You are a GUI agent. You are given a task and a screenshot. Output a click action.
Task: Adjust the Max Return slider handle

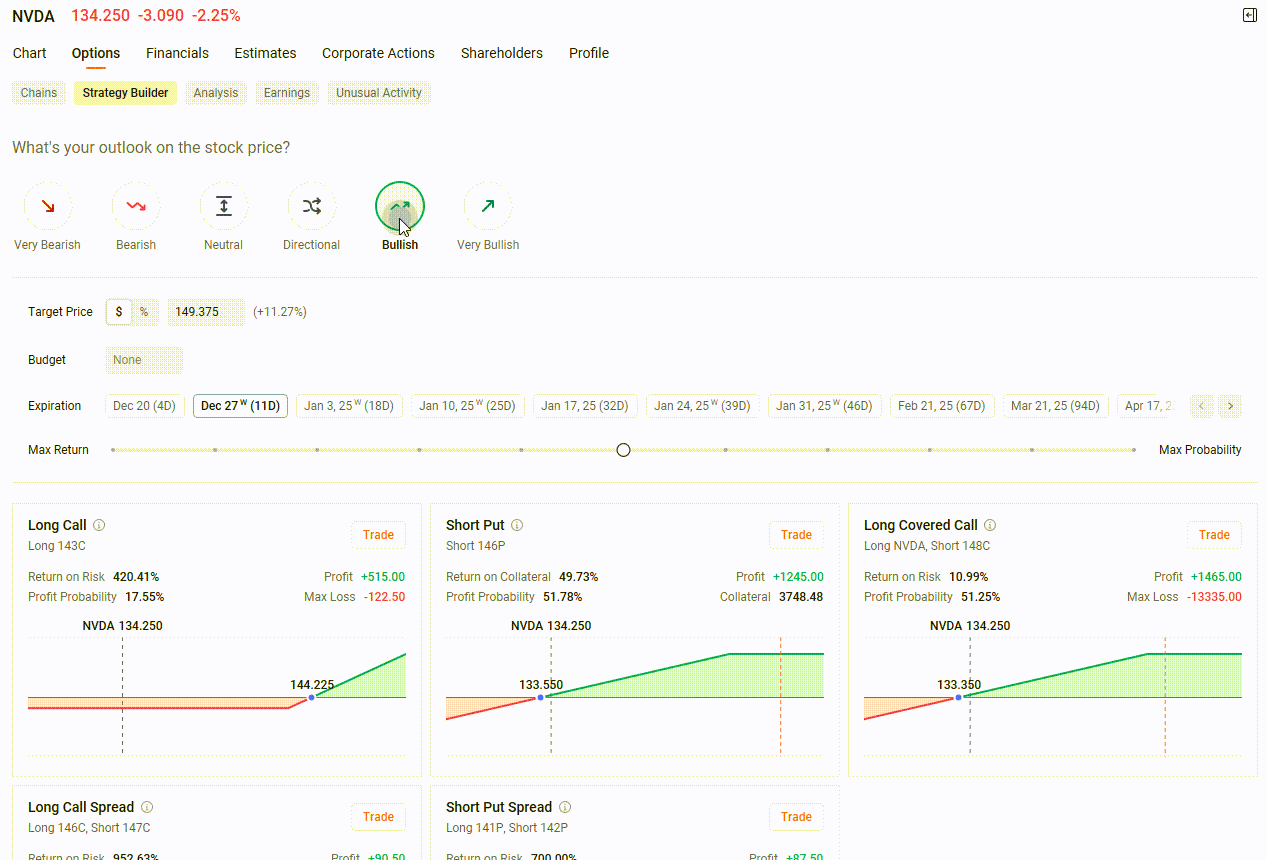623,450
